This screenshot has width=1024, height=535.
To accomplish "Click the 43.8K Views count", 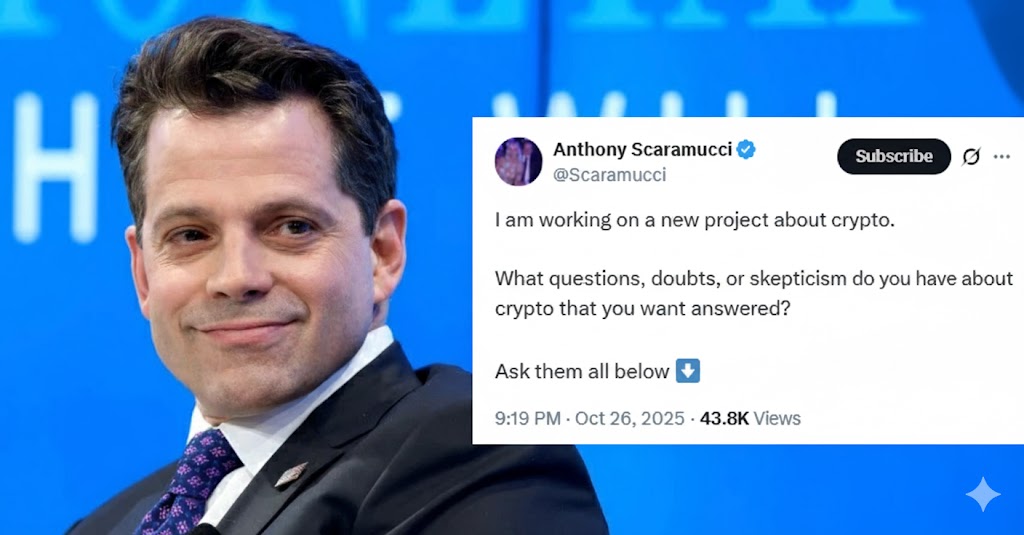I will click(750, 418).
